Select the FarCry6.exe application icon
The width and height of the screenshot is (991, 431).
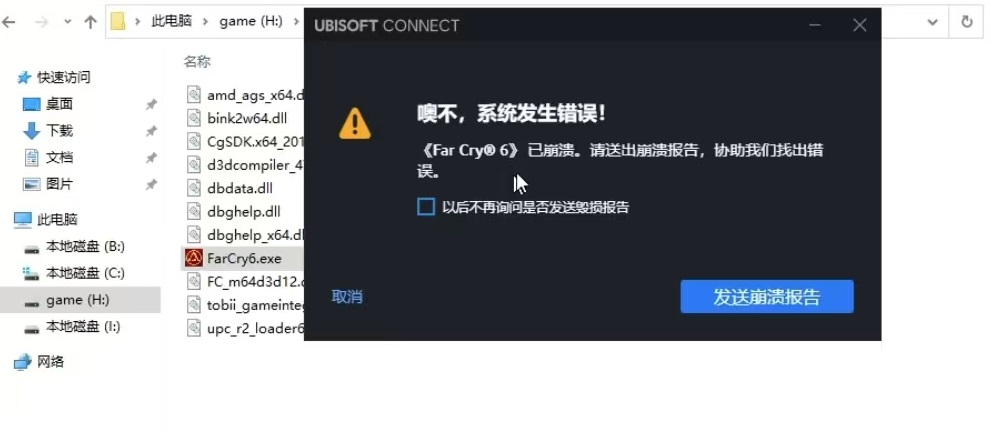194,258
